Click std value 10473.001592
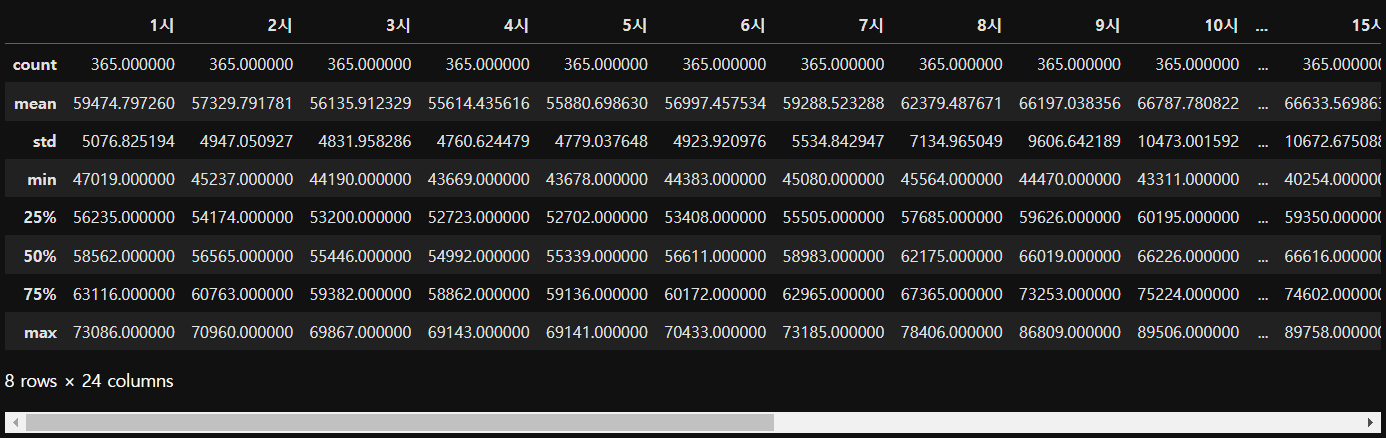 pyautogui.click(x=1188, y=142)
